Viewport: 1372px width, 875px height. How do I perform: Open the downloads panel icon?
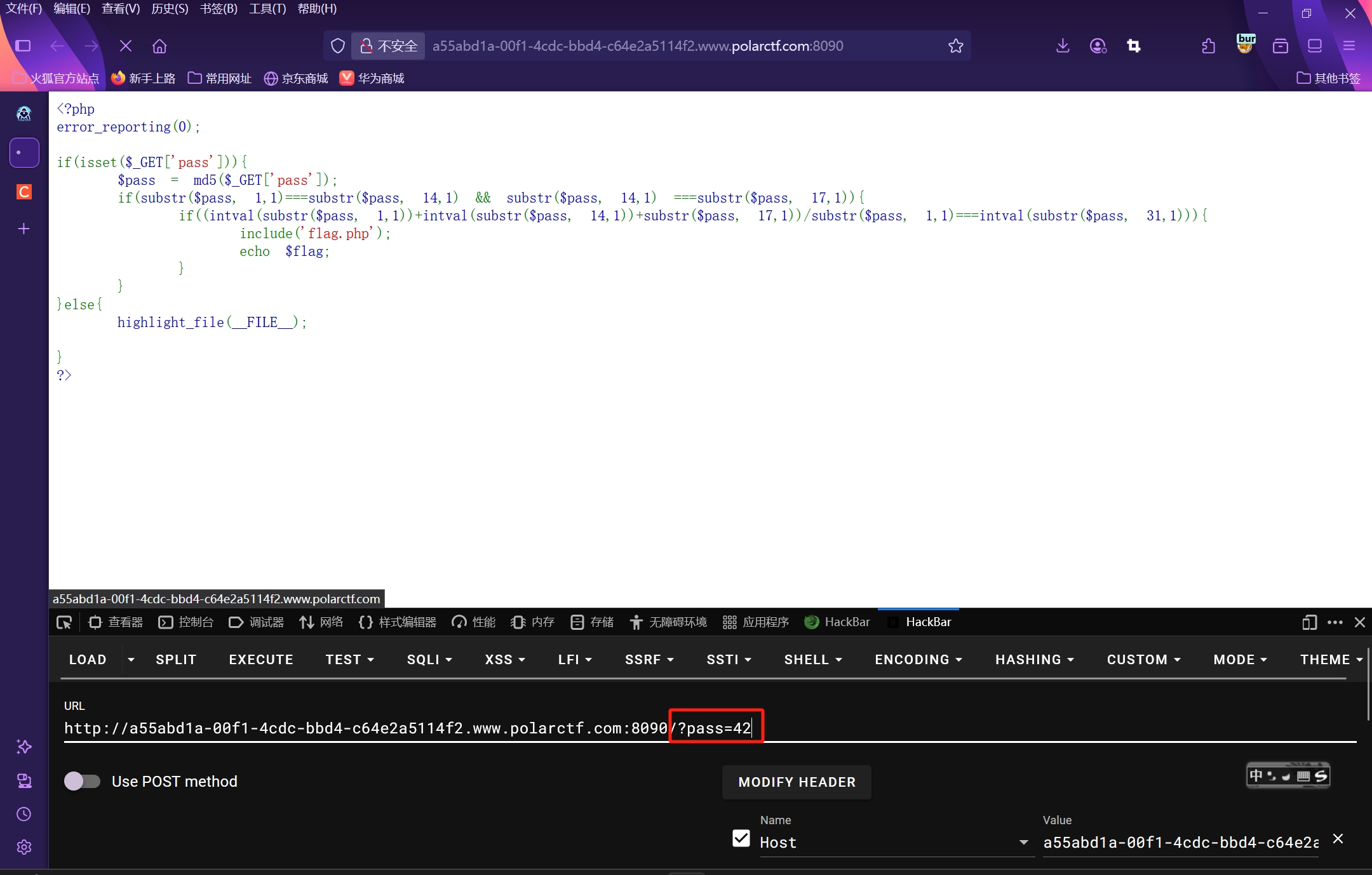coord(1063,46)
